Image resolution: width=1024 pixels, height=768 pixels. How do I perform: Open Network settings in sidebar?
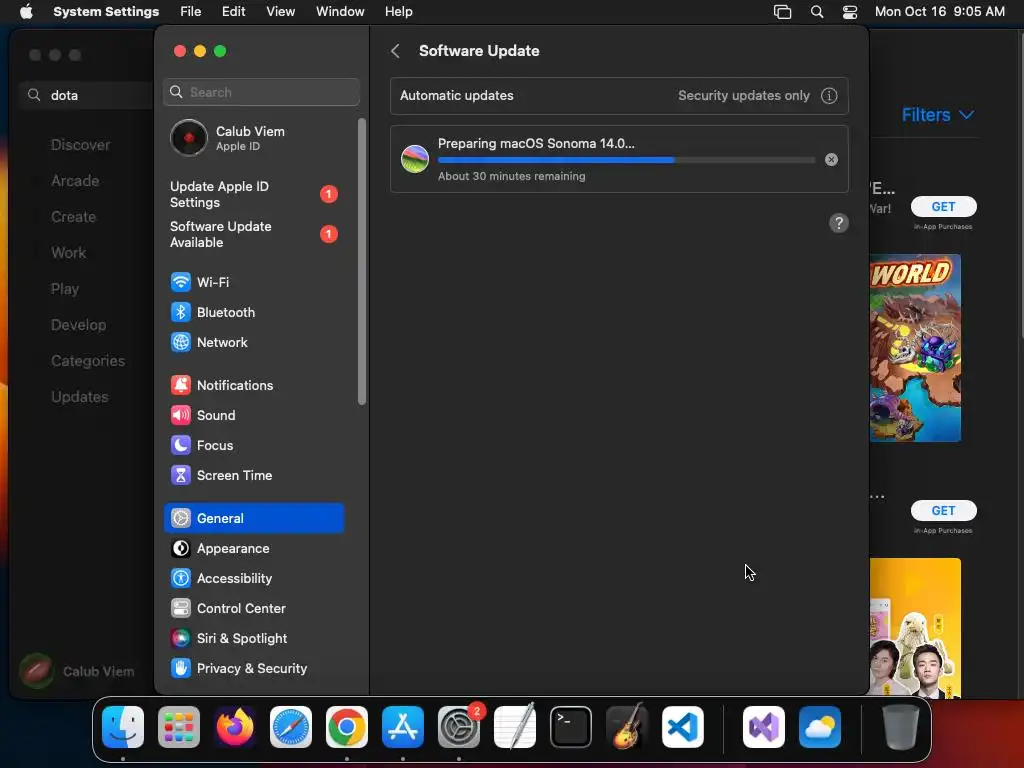point(254,342)
